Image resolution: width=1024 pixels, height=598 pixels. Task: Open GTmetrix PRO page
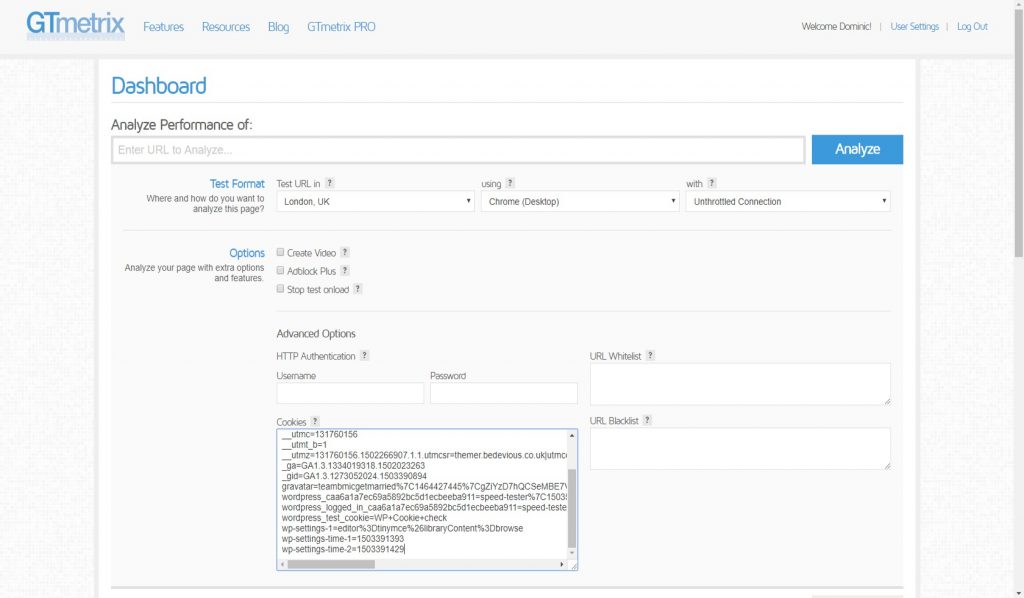(x=342, y=27)
